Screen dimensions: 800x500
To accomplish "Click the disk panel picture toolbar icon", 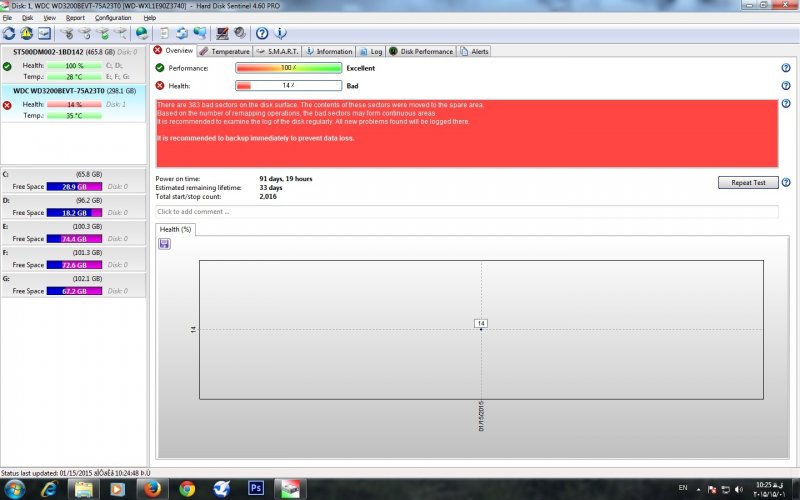I will click(44, 34).
